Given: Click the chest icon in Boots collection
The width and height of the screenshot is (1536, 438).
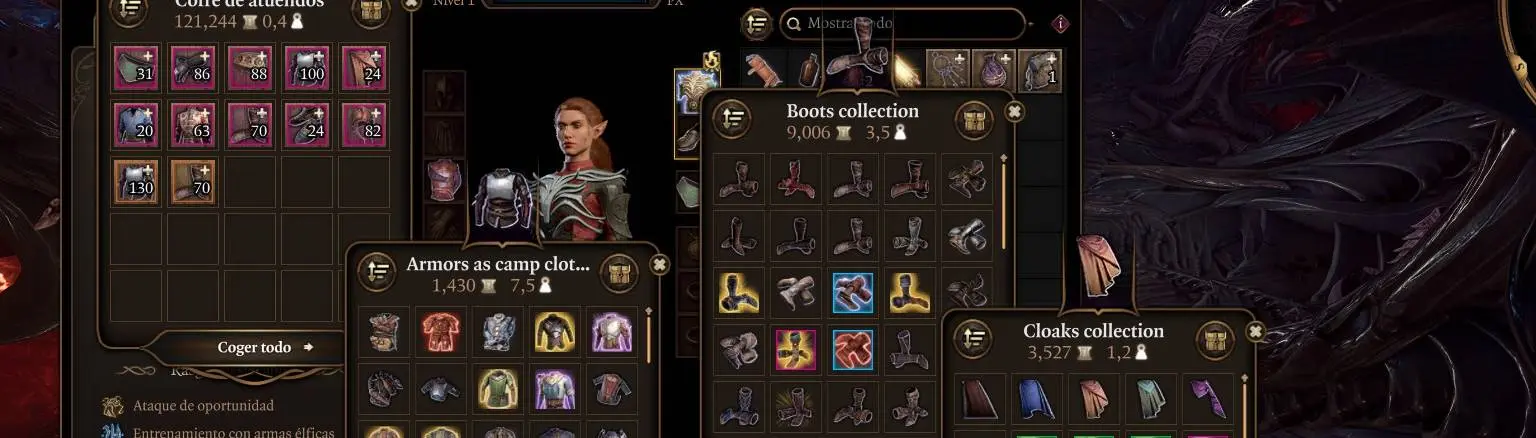Looking at the screenshot, I should 973,120.
